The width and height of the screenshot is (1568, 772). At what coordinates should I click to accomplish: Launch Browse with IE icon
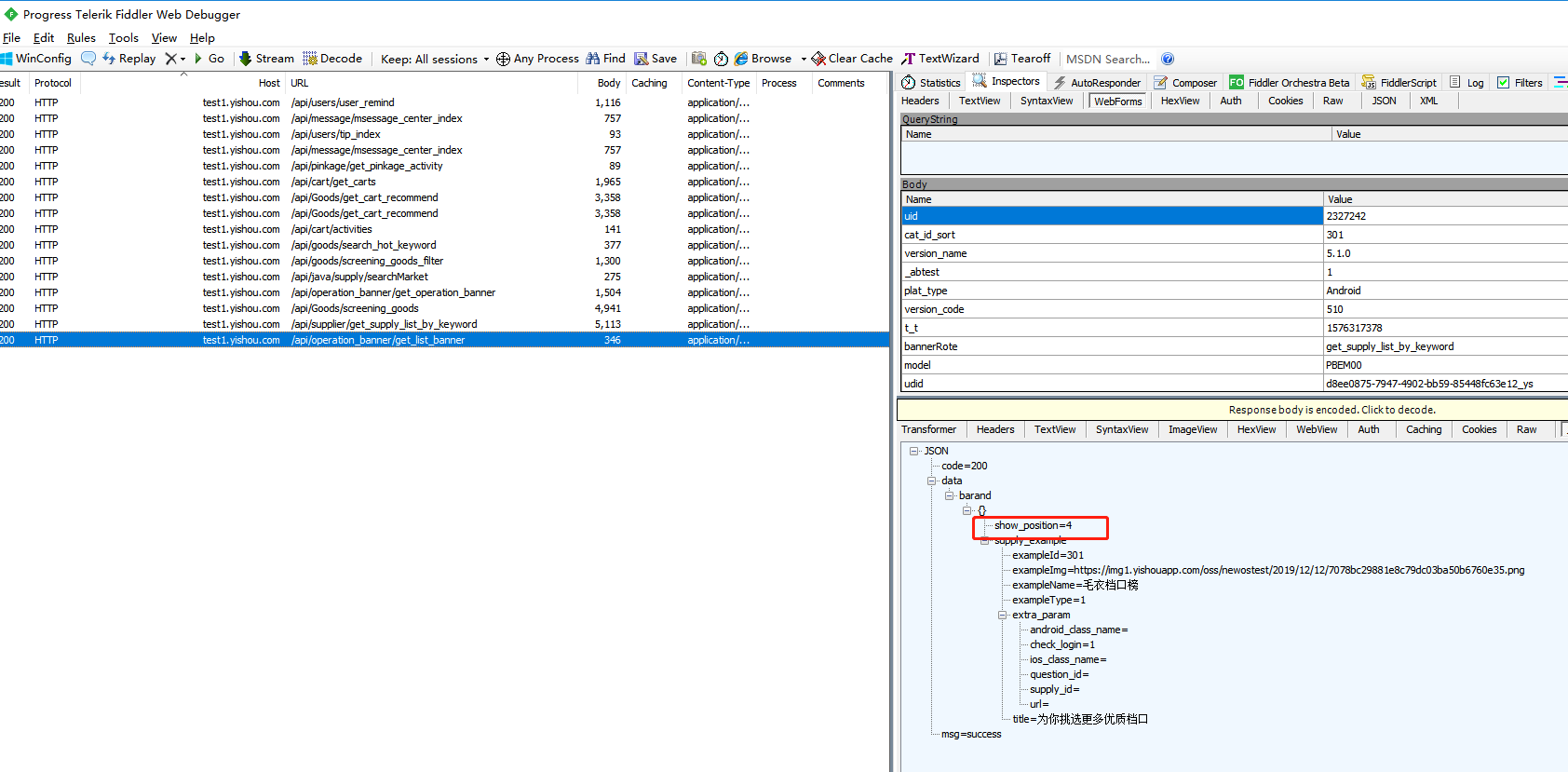763,59
